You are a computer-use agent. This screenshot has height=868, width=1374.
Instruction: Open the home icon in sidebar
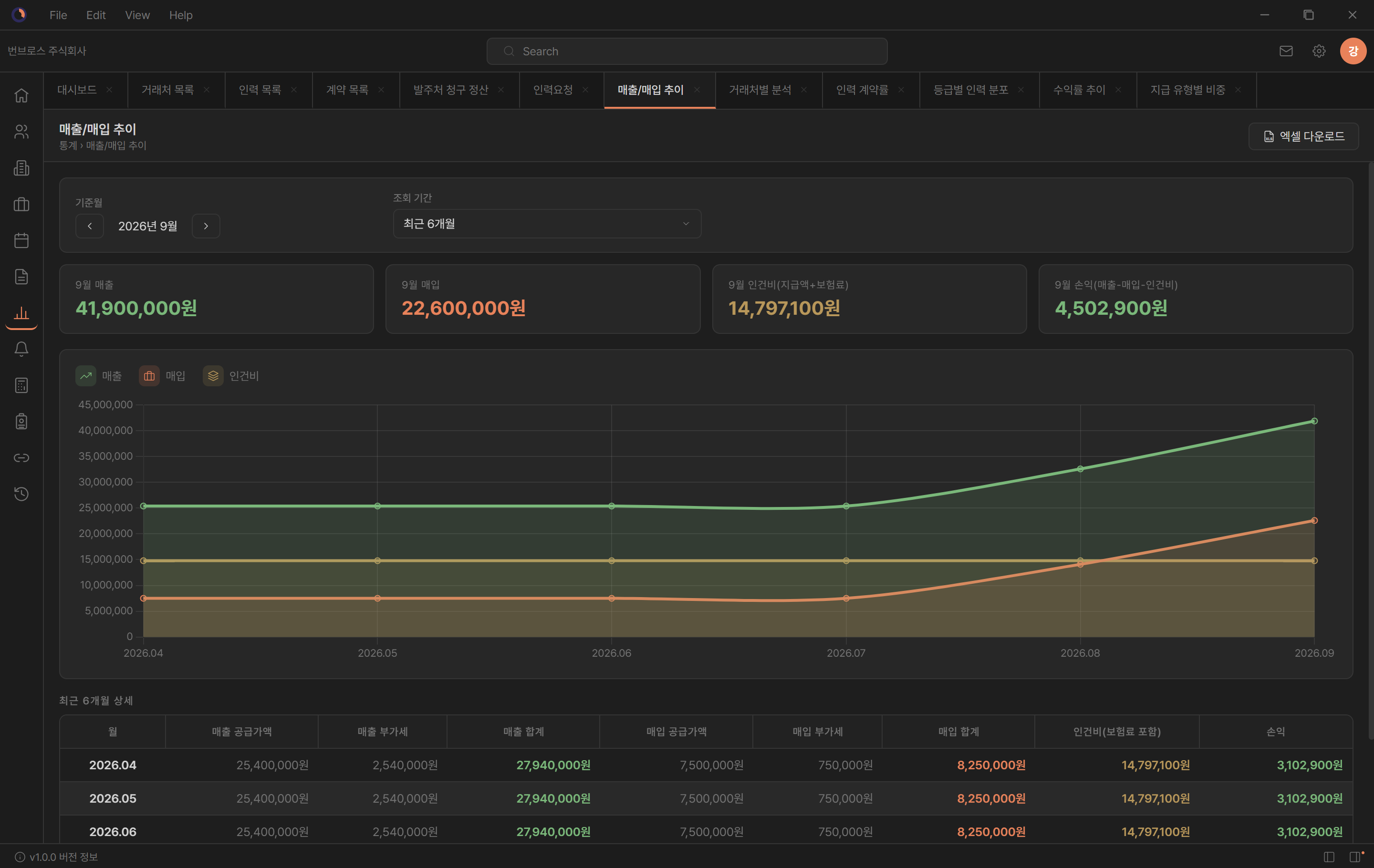[21, 95]
